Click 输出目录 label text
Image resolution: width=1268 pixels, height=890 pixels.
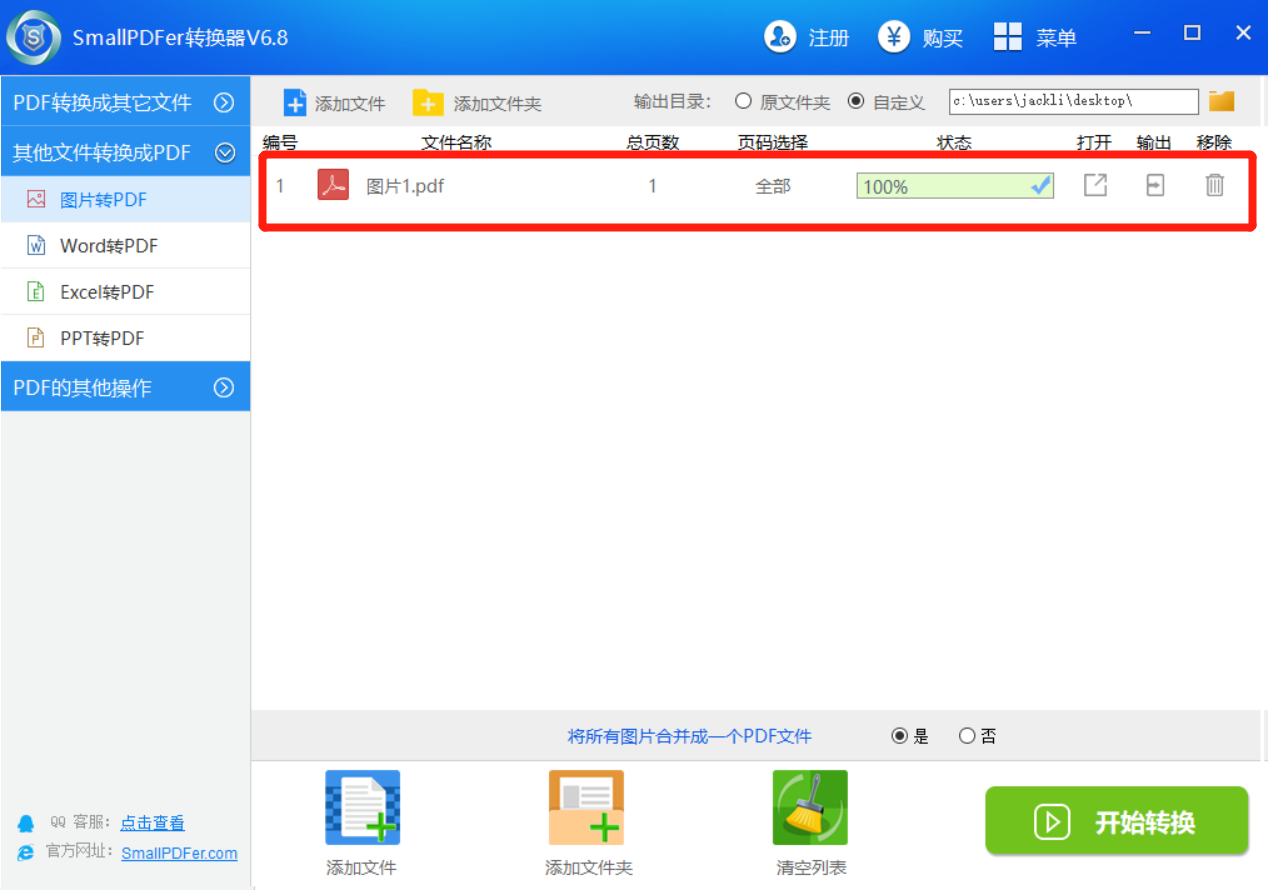pos(672,102)
